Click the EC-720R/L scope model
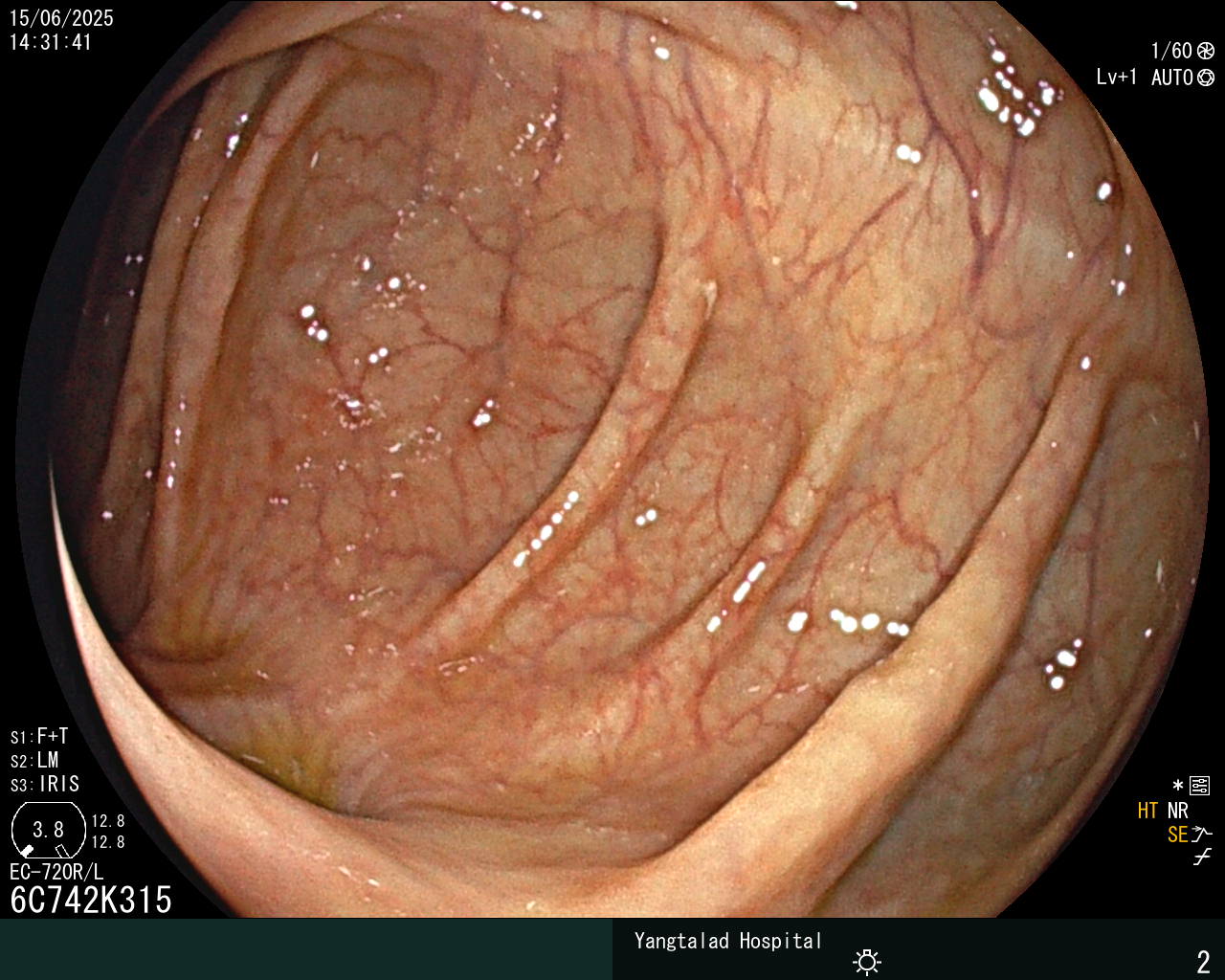 tap(56, 872)
